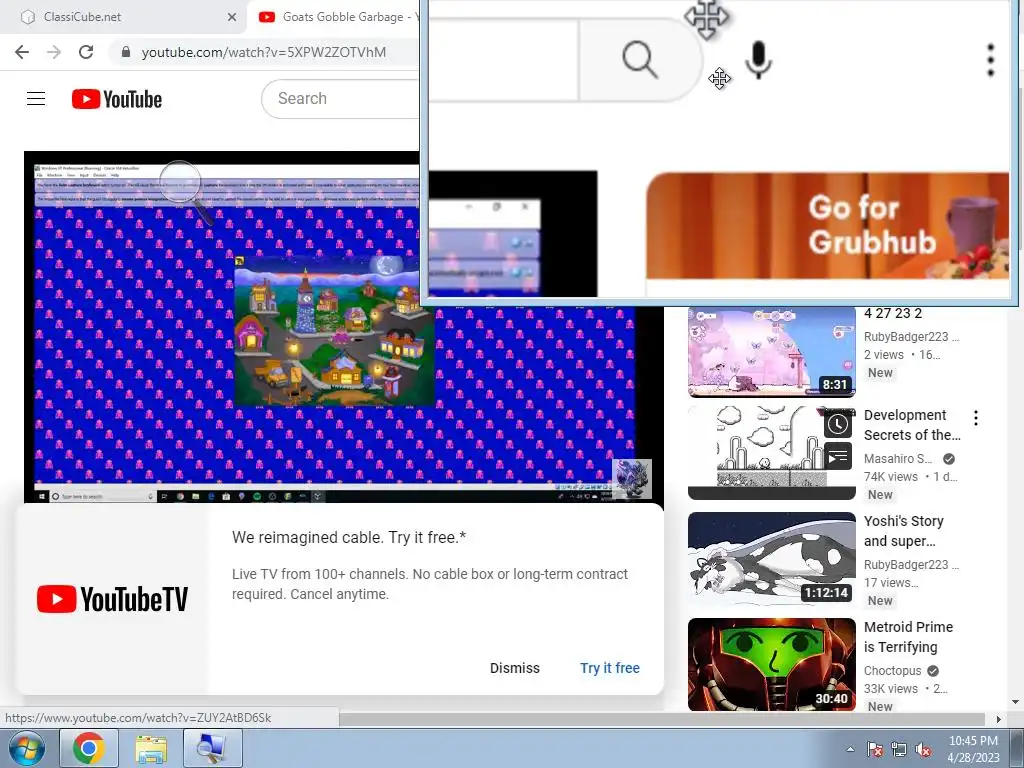This screenshot has width=1024, height=768.
Task: Open Yoshi's Story video thumbnail
Action: 771,558
